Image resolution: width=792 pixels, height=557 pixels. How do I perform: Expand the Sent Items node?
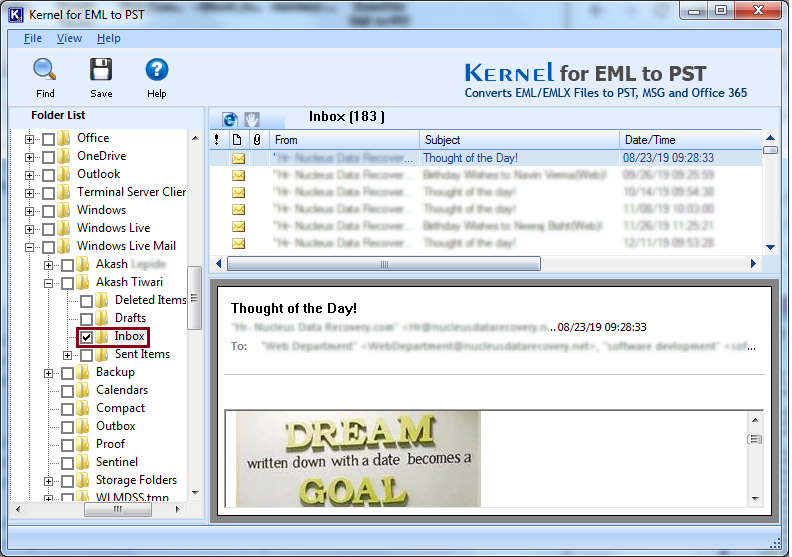tap(67, 356)
